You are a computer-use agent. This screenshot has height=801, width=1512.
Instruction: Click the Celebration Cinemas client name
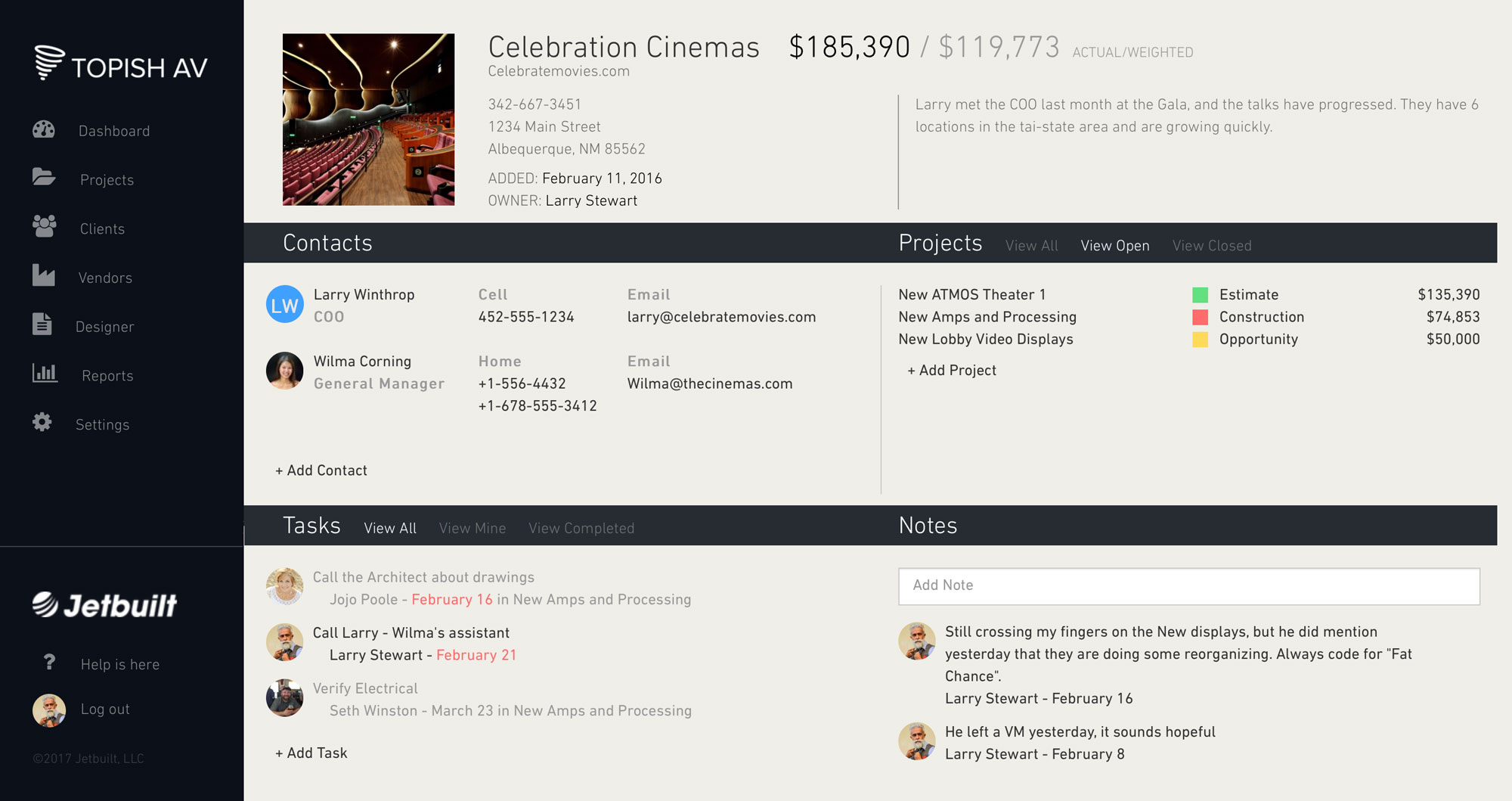click(624, 47)
